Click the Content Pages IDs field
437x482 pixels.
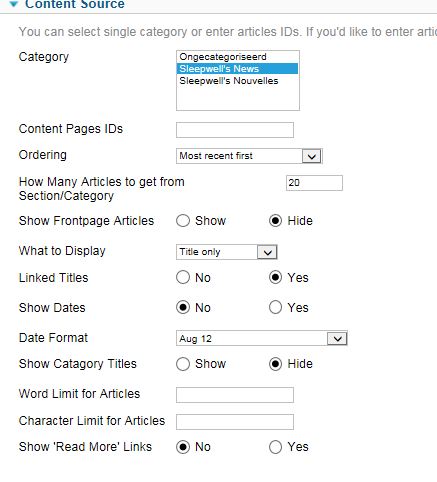(x=235, y=130)
